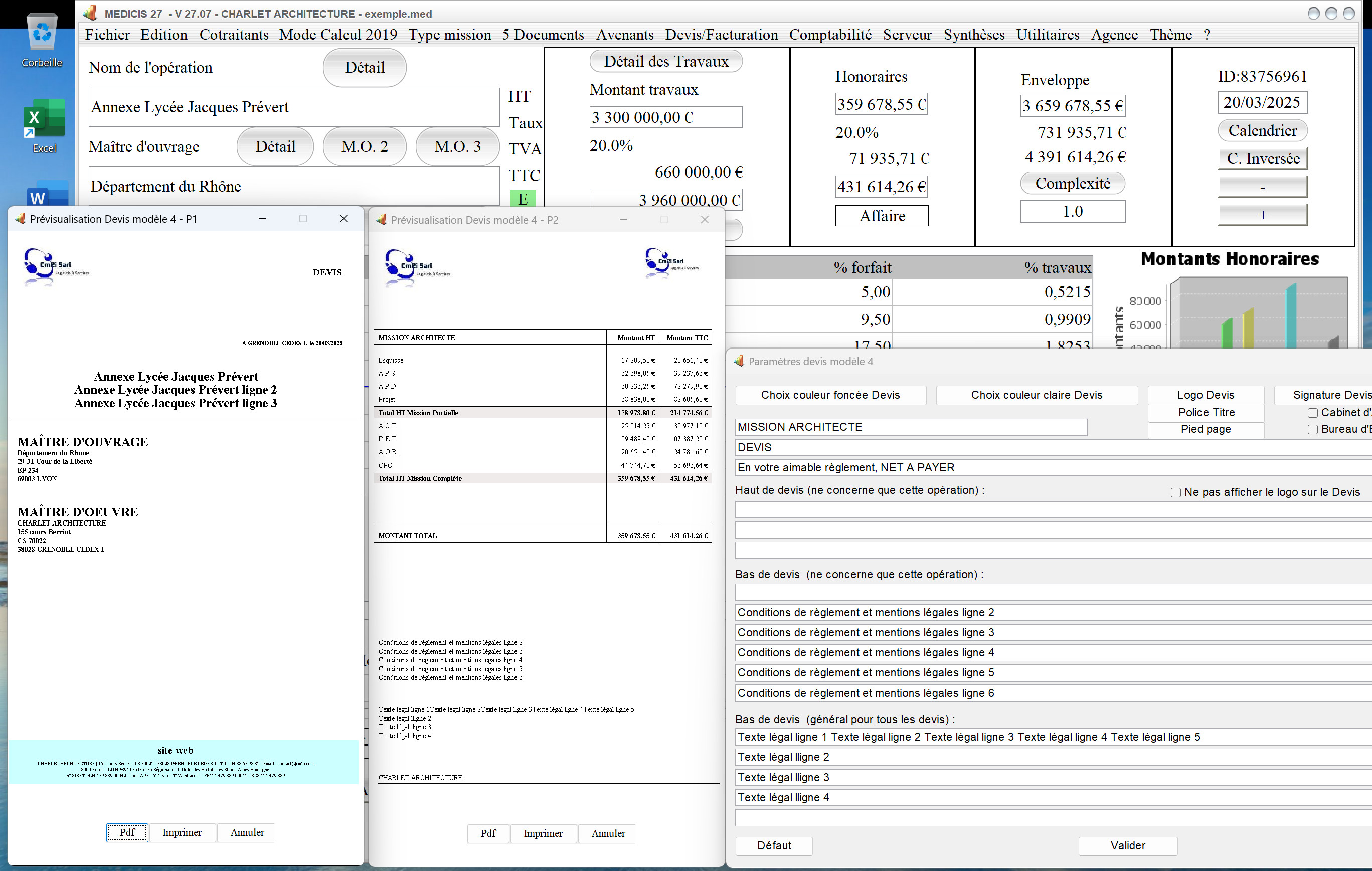The width and height of the screenshot is (1372, 871).
Task: Toggle the Bureau checkbox under Signature Devis
Action: click(x=1313, y=430)
